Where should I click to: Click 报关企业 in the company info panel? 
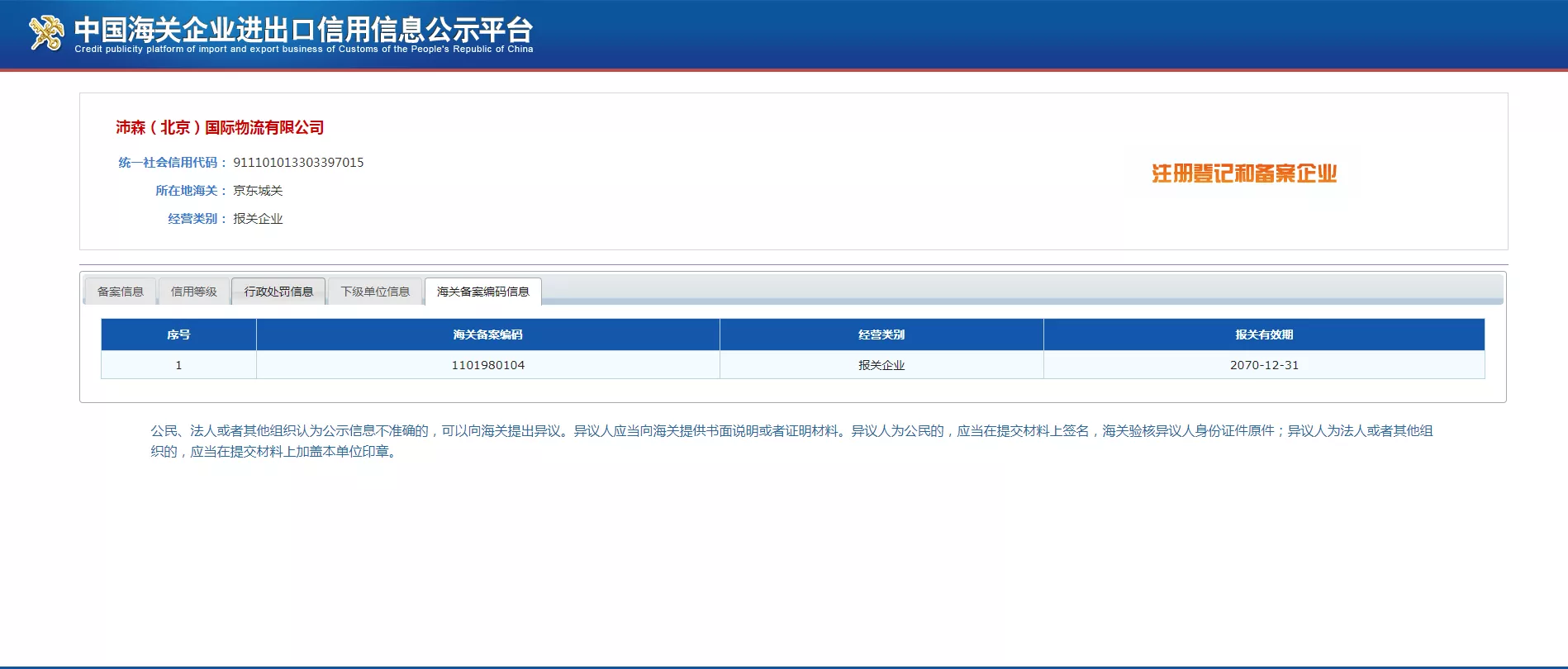coord(258,219)
